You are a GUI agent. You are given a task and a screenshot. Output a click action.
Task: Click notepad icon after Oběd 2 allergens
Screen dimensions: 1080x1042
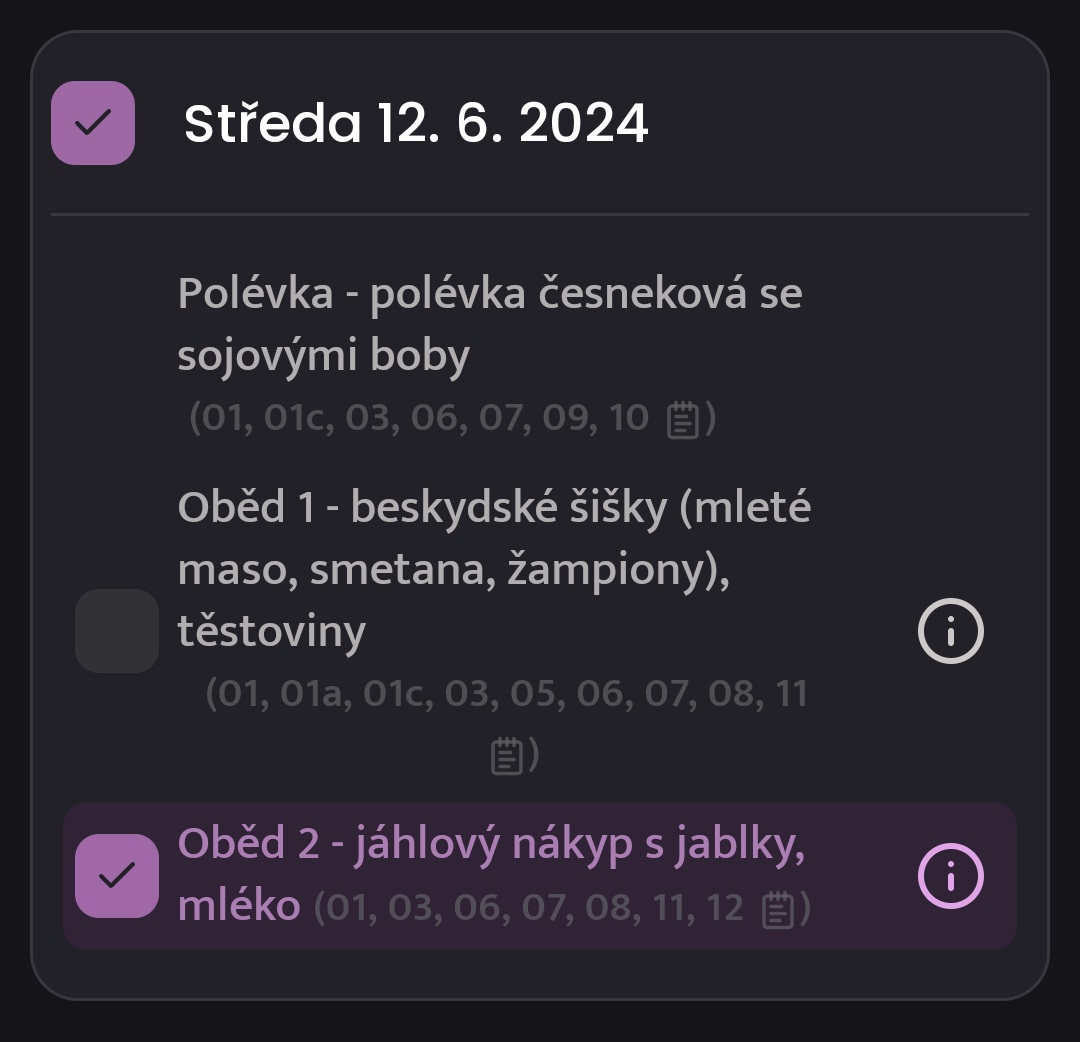[778, 910]
